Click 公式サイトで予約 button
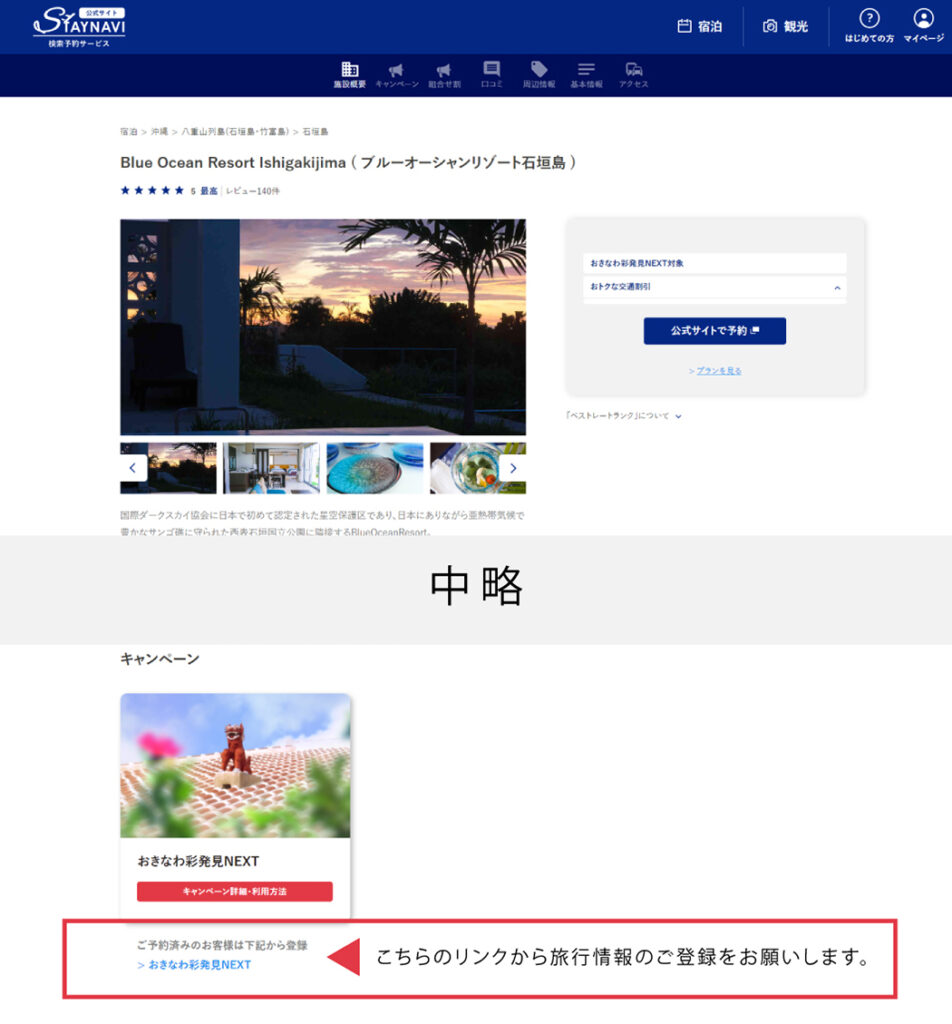Viewport: 952px width, 1024px height. coord(714,330)
